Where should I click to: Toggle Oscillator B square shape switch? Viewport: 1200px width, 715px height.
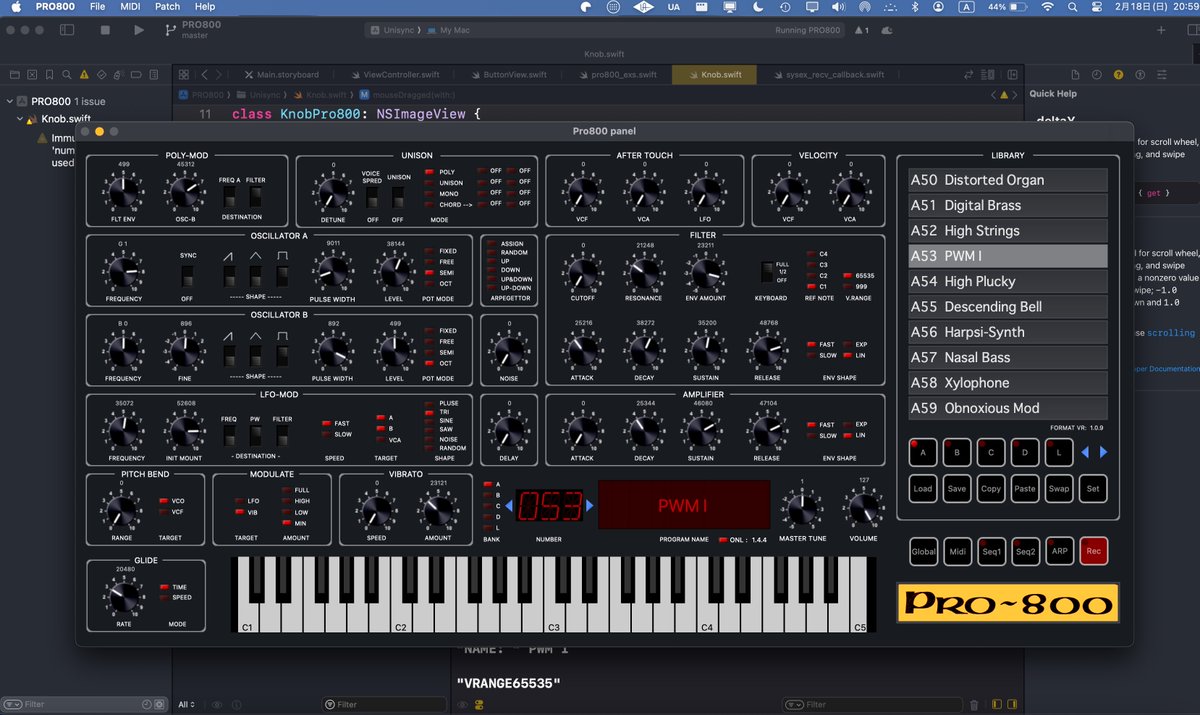pyautogui.click(x=283, y=356)
